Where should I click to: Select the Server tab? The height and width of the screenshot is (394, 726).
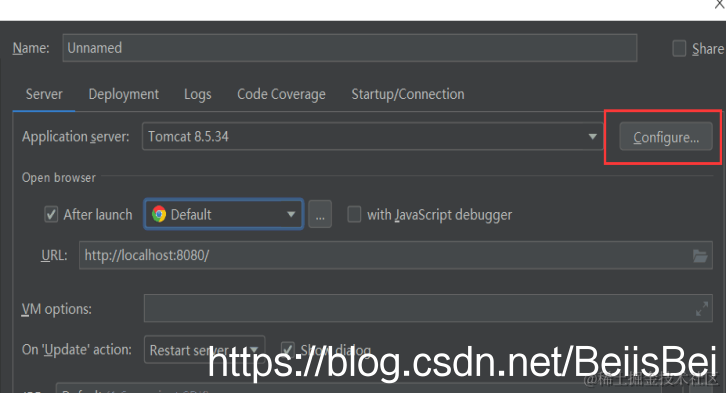click(44, 94)
